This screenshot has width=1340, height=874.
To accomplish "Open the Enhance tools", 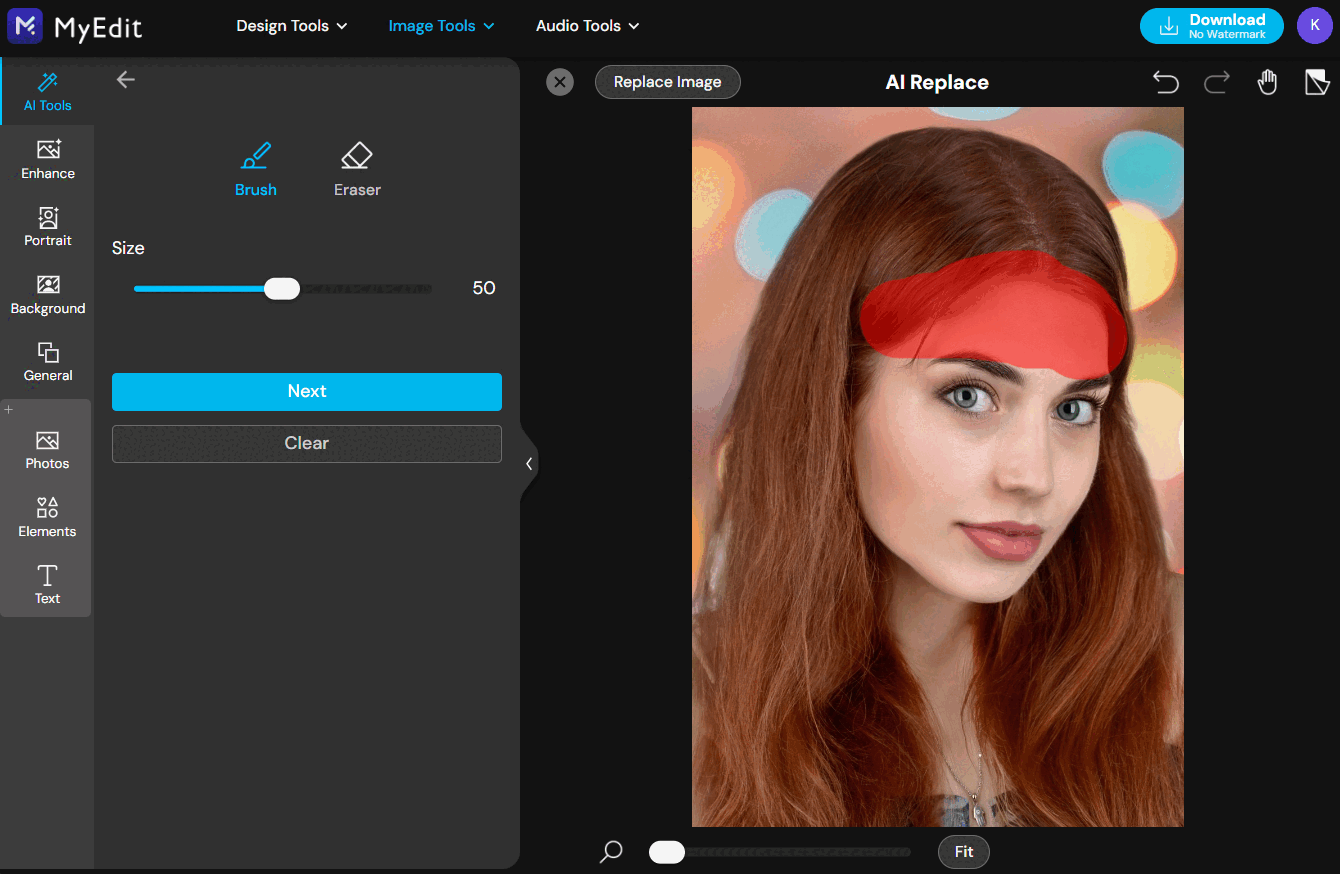I will [48, 160].
